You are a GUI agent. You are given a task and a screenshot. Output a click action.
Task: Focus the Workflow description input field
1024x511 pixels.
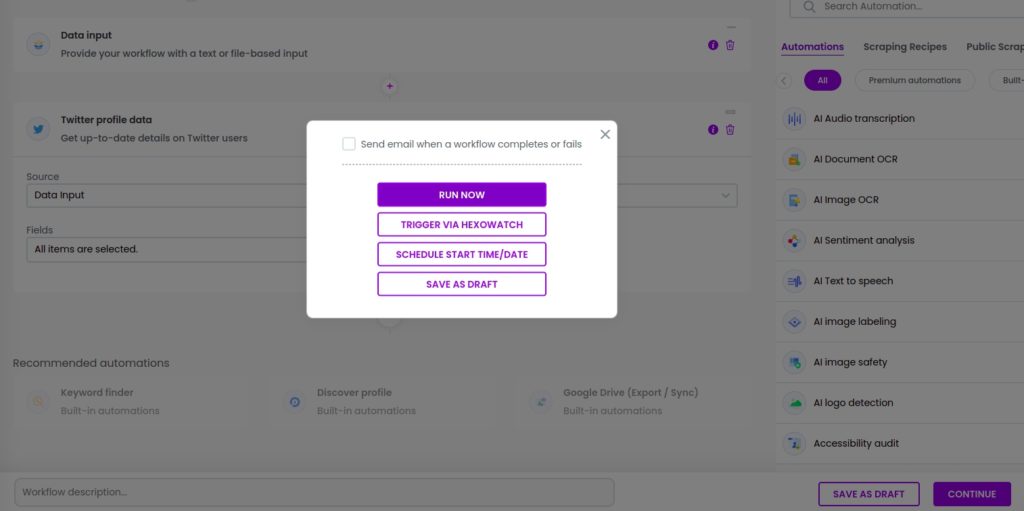(314, 492)
